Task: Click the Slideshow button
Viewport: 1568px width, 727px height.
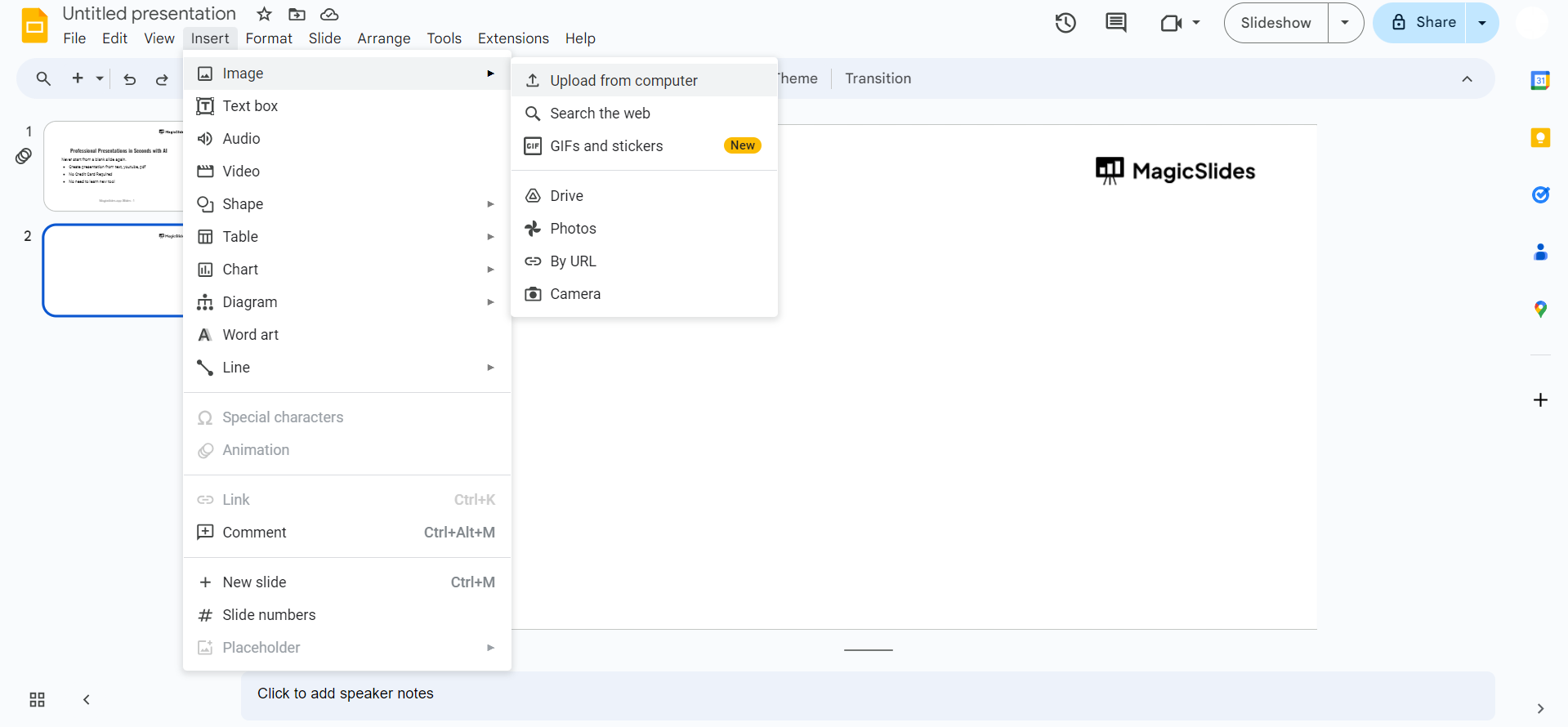Action: (x=1275, y=23)
